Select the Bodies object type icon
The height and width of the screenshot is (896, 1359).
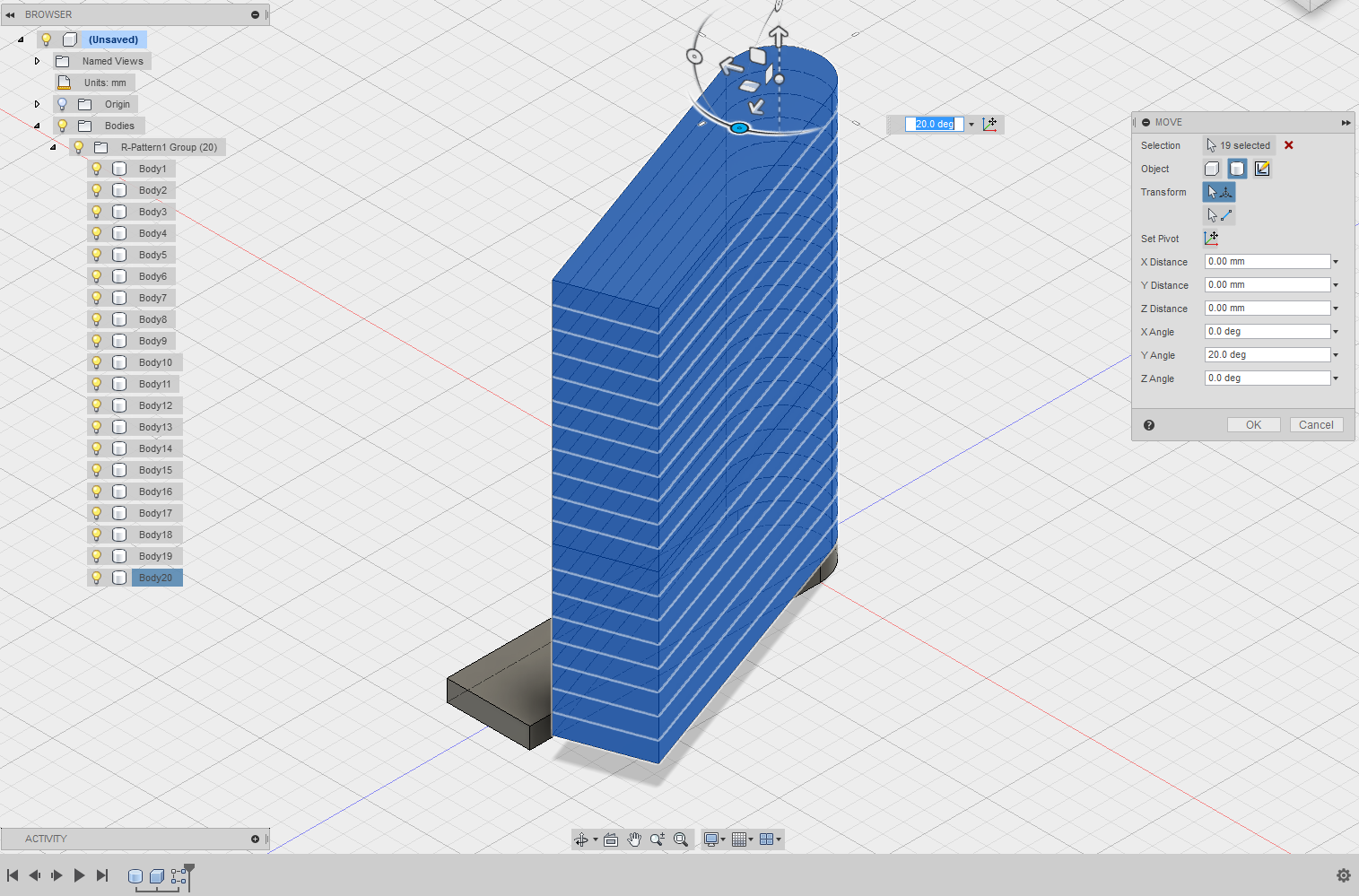[x=1237, y=169]
